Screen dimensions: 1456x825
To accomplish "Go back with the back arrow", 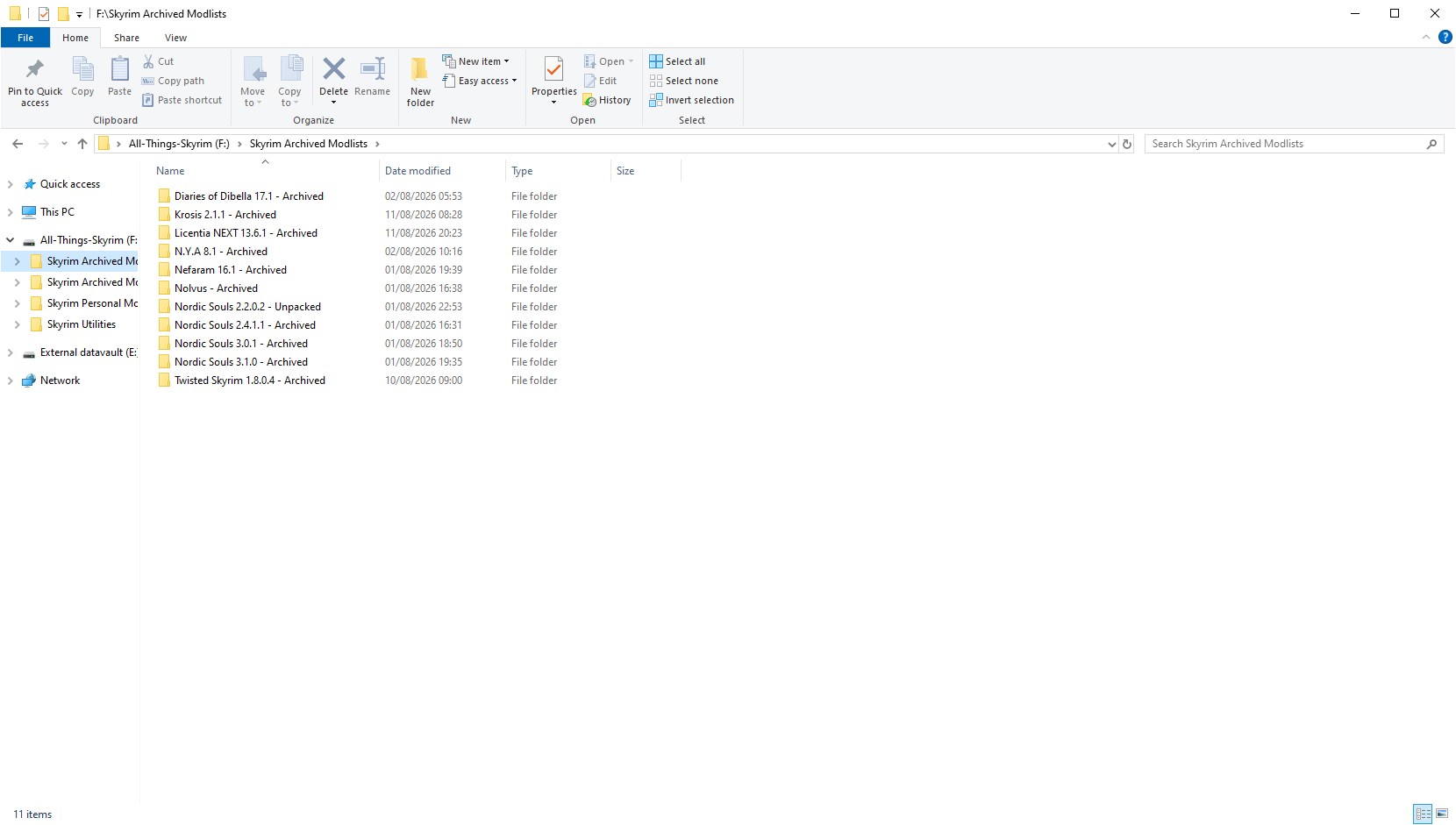I will (x=18, y=144).
